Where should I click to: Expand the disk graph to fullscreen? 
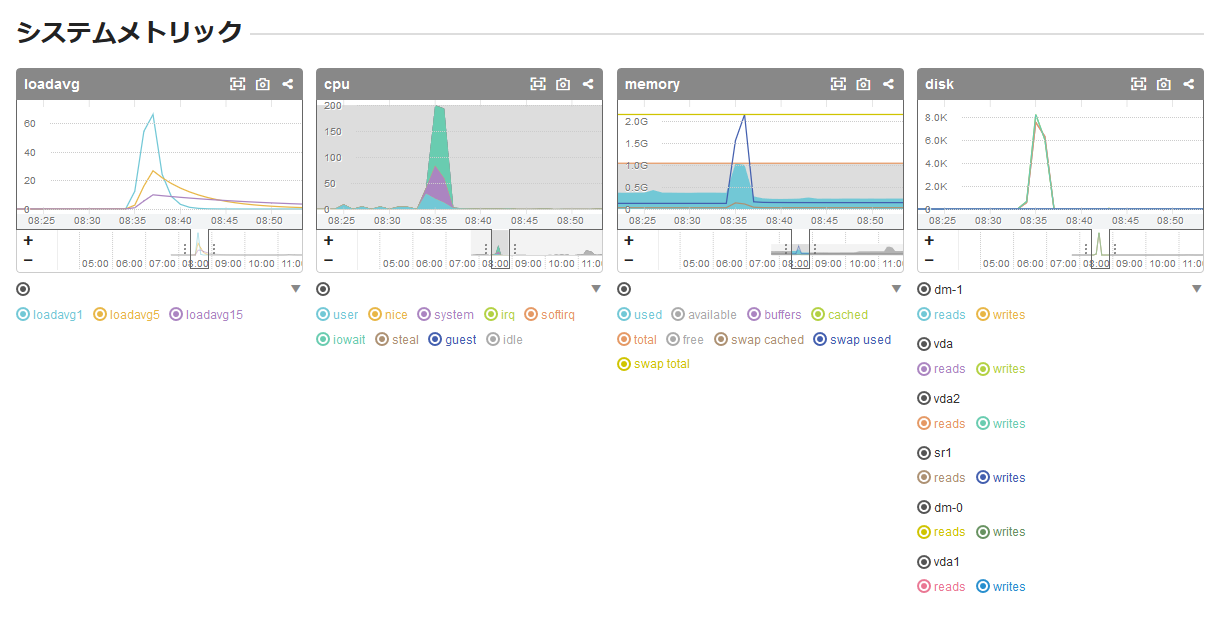1138,85
